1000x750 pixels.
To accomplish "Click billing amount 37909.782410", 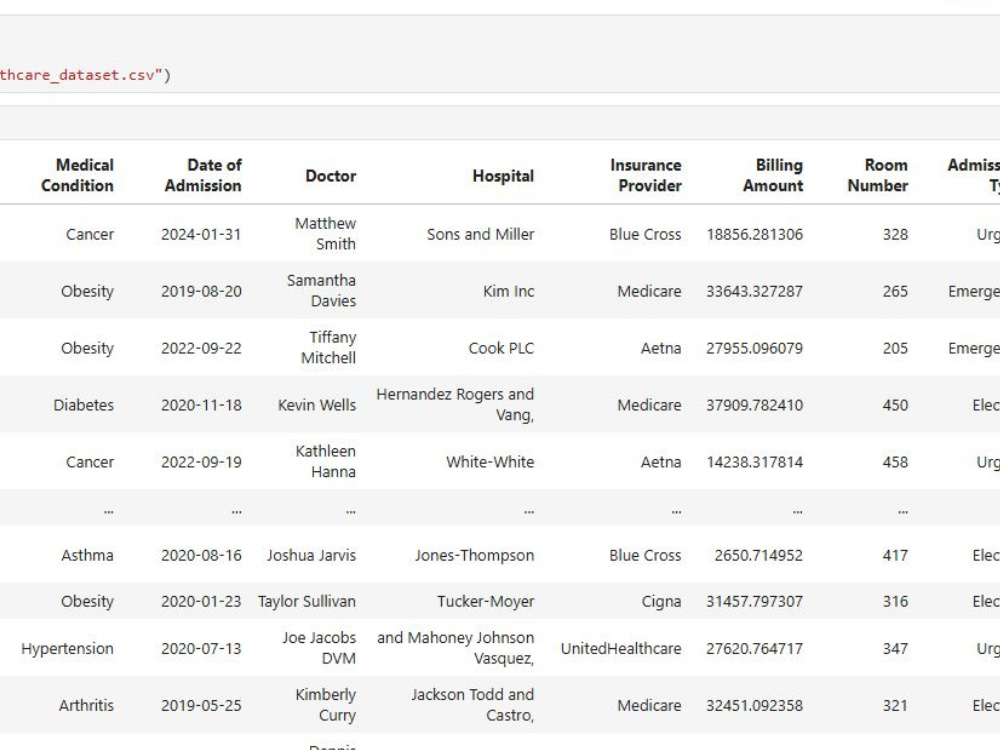I will (x=754, y=405).
